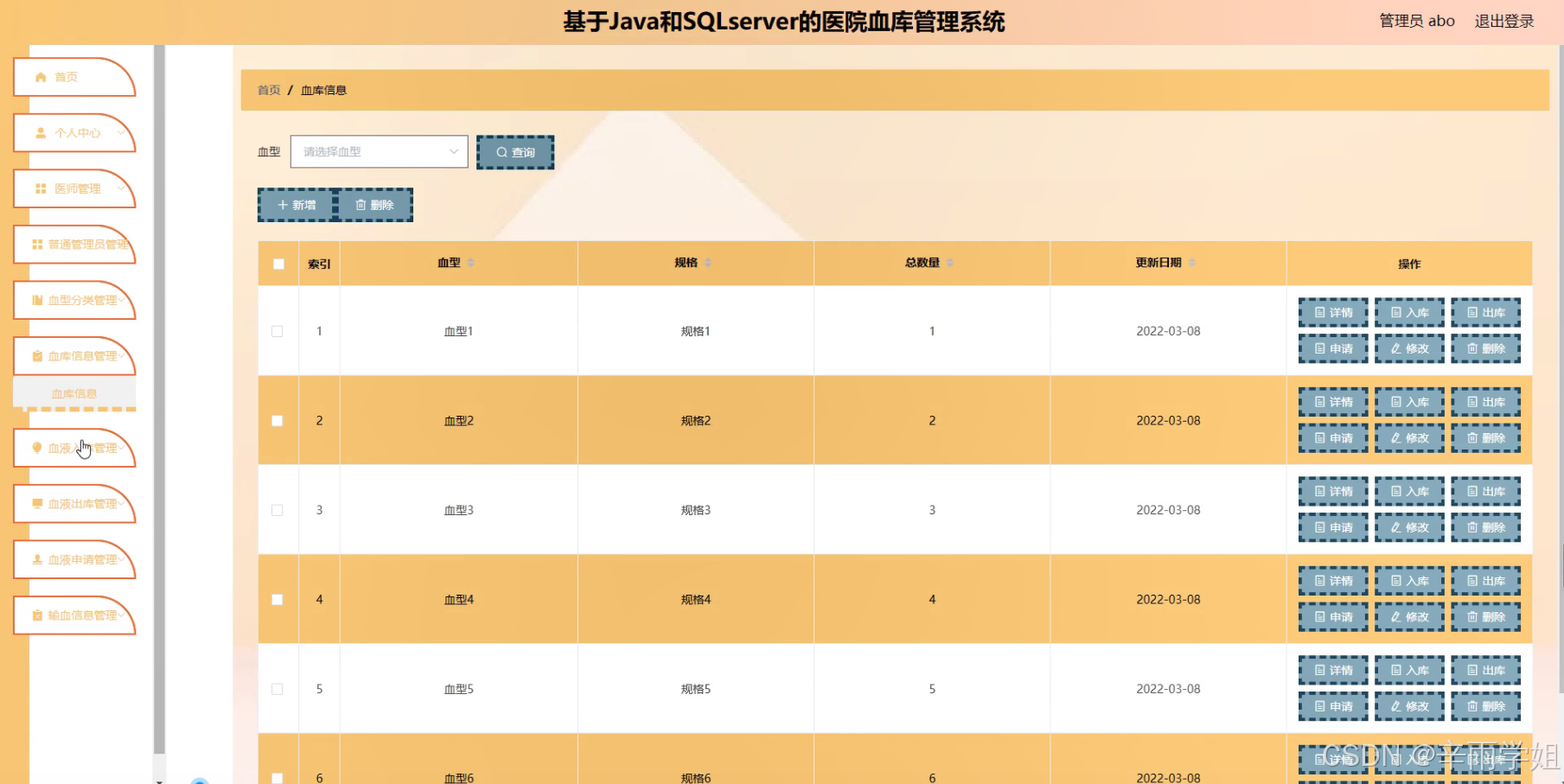The width and height of the screenshot is (1564, 784).
Task: Select the person icon on 个人中心
Action: pyautogui.click(x=40, y=133)
